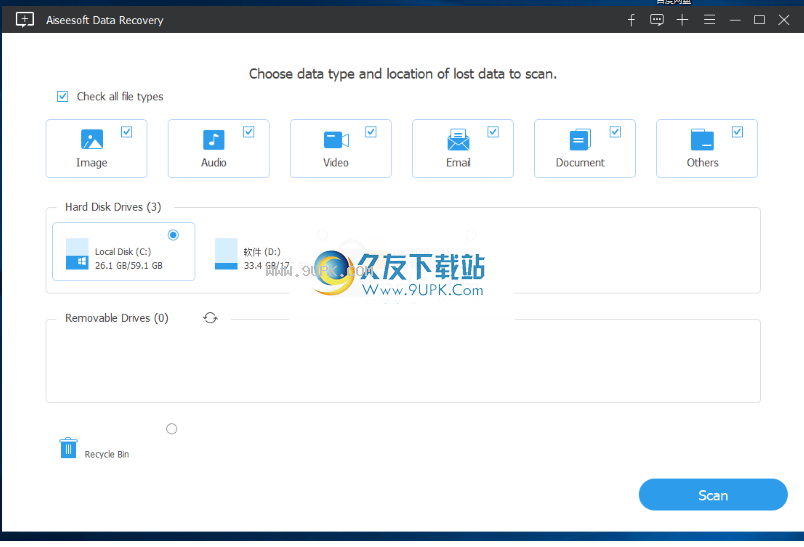Uncheck the Image checkbox

(x=127, y=132)
